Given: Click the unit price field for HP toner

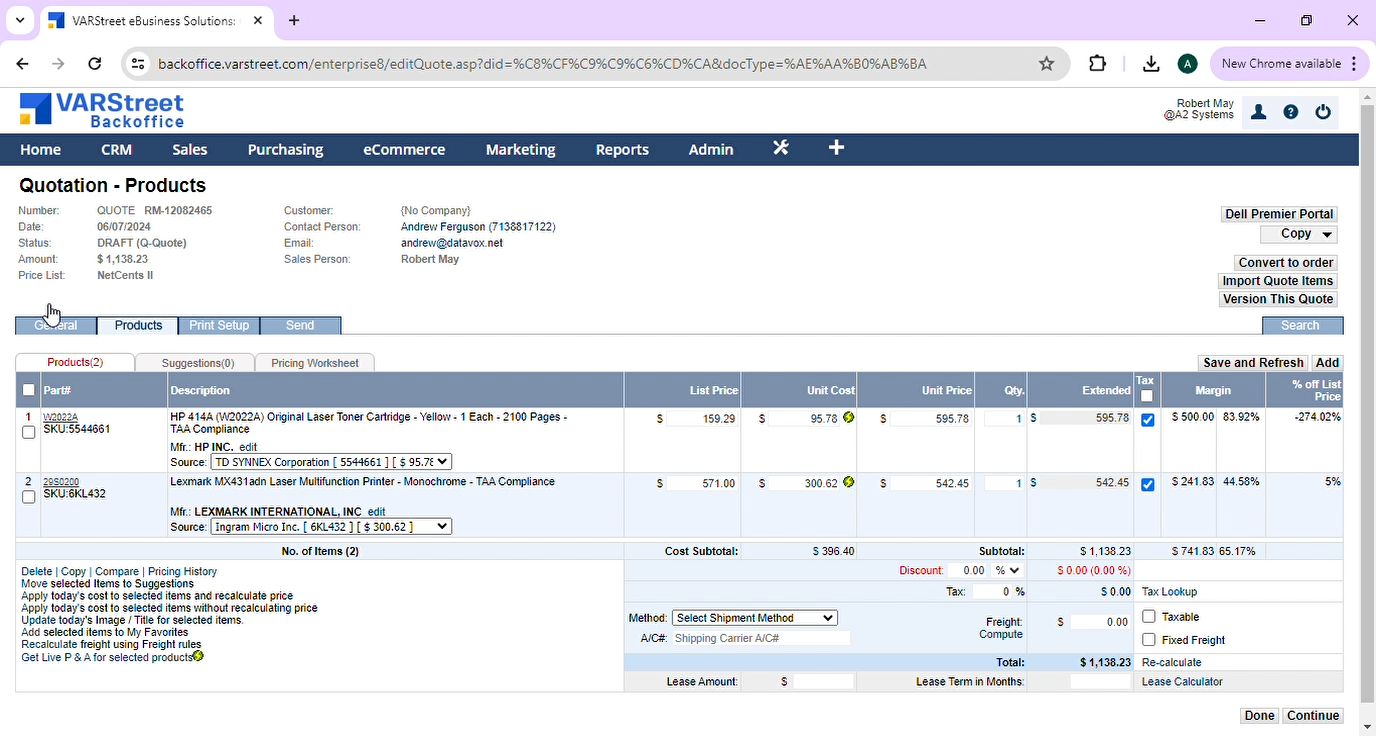Looking at the screenshot, I should (931, 419).
